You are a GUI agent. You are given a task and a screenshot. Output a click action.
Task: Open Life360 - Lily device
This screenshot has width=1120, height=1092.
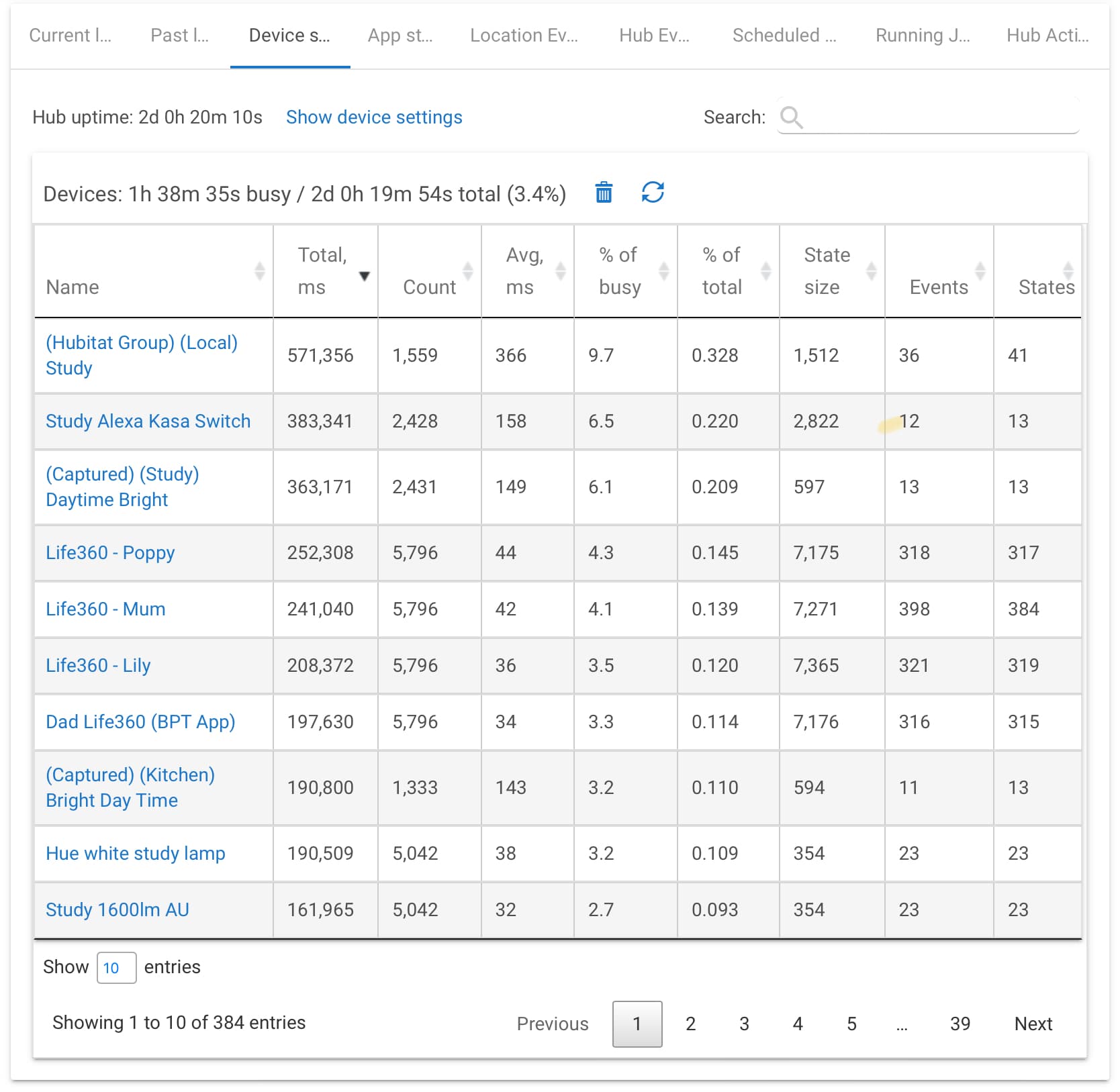click(x=98, y=666)
